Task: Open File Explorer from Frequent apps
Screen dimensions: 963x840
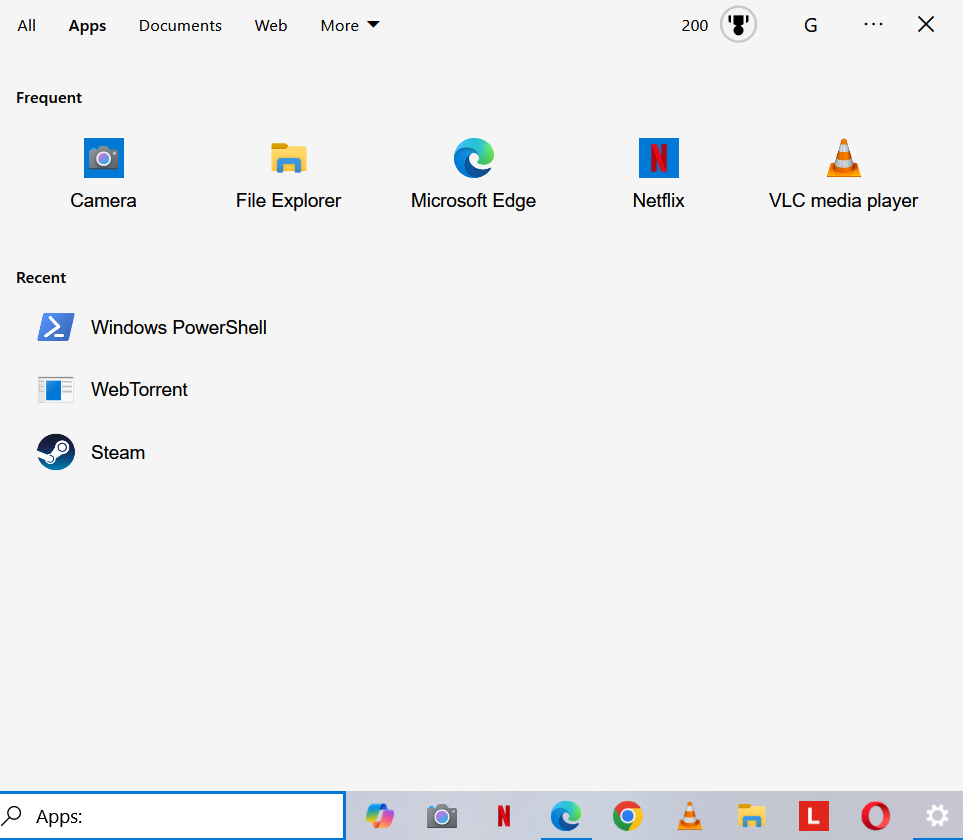Action: [x=288, y=174]
